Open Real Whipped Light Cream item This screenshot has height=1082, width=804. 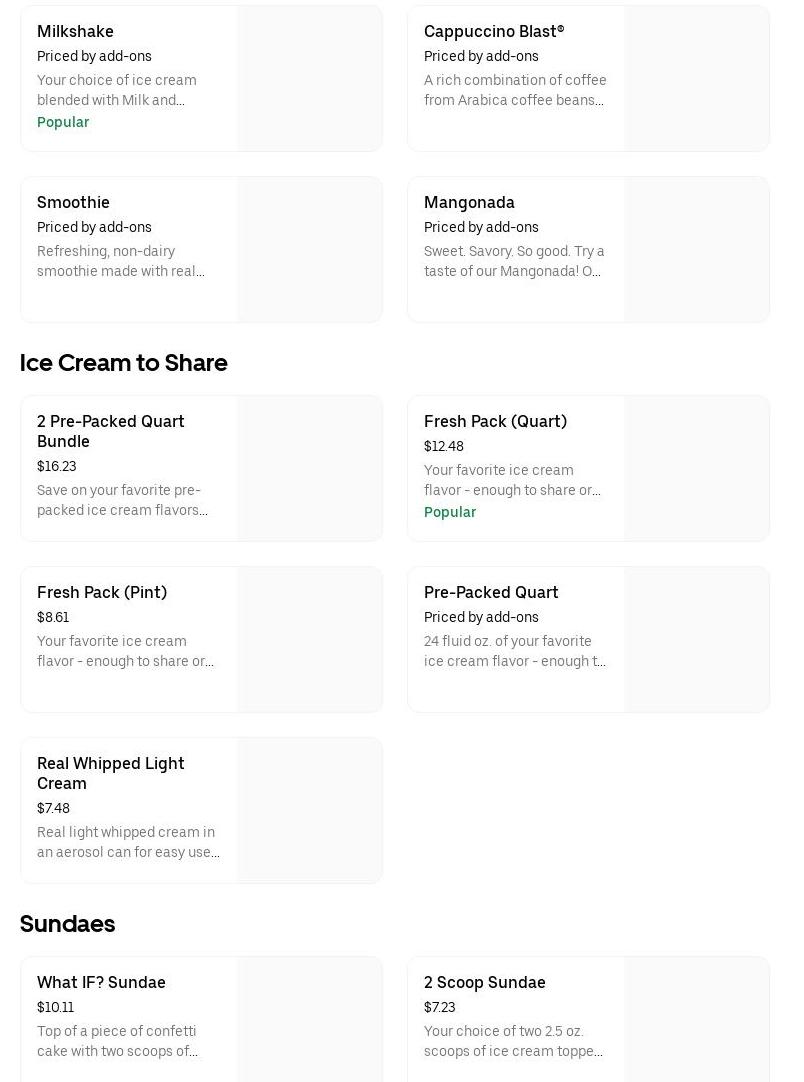tap(110, 773)
